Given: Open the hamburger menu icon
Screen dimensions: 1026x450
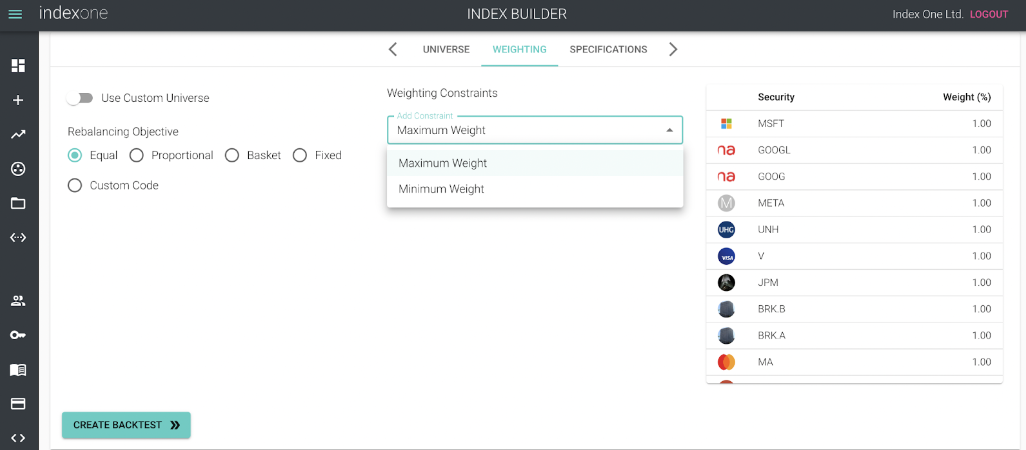Looking at the screenshot, I should [15, 14].
